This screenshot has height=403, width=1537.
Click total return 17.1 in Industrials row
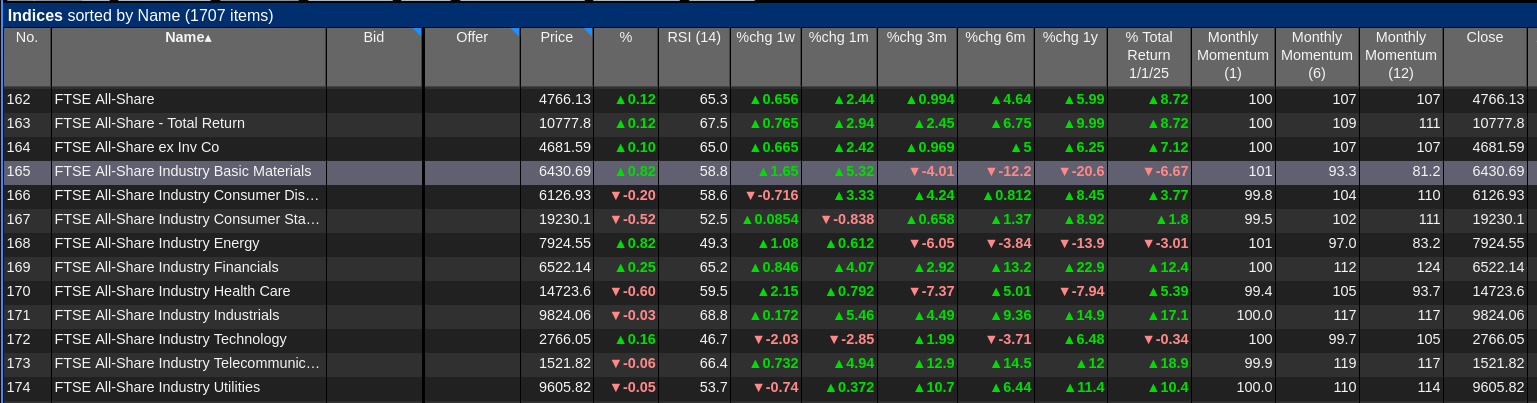[x=1168, y=315]
